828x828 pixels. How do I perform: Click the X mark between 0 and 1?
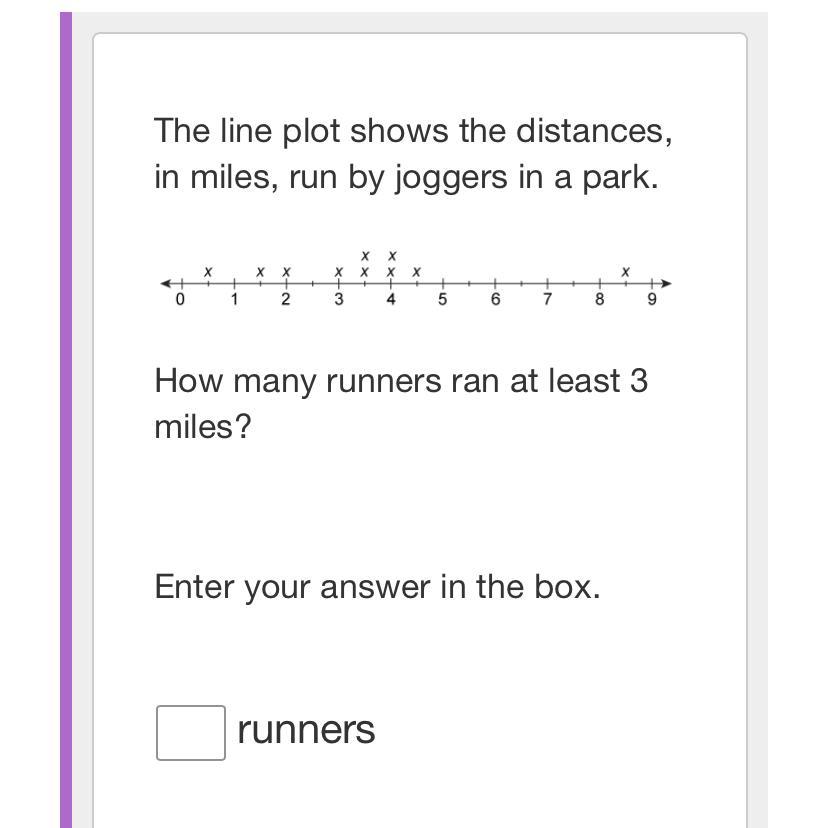pos(208,272)
